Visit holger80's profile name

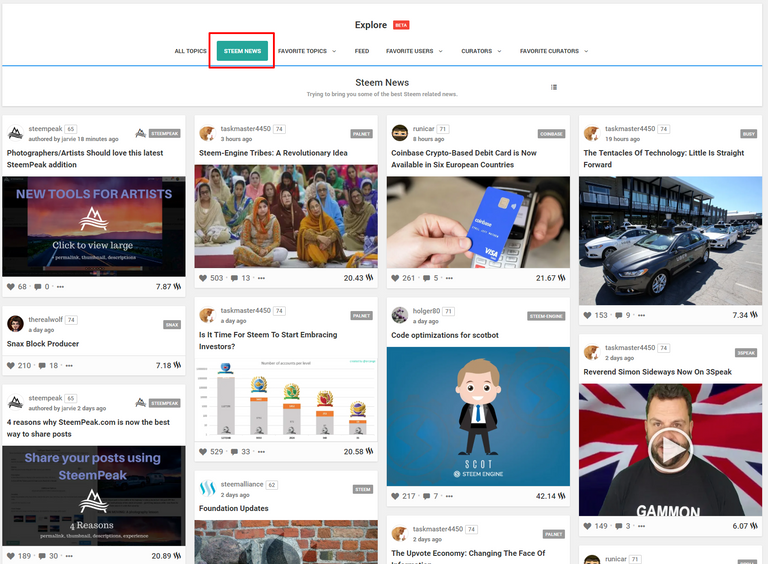(x=426, y=310)
